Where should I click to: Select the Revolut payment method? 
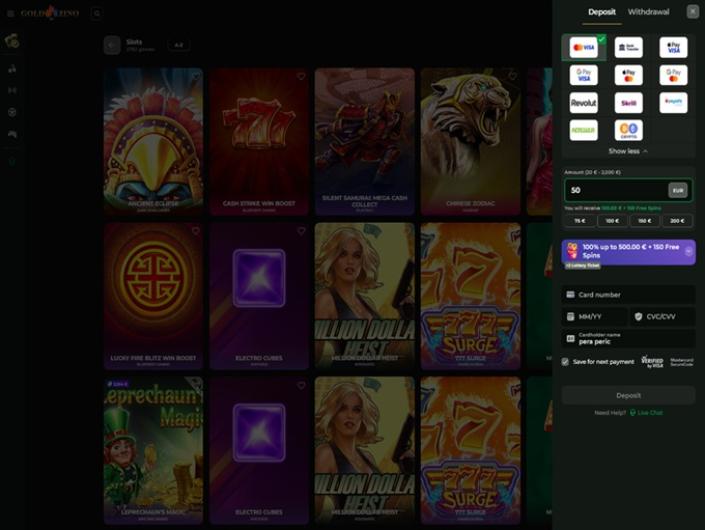[x=583, y=102]
